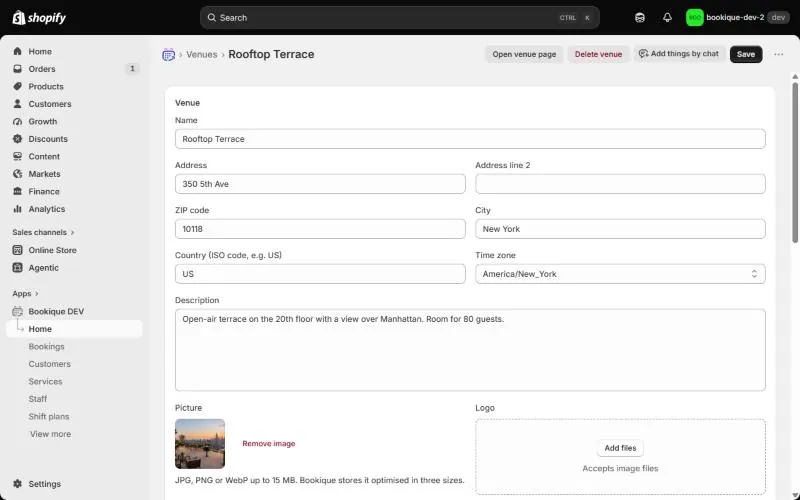Screen dimensions: 800x500
Task: Open Staff under Bookique DEV
Action: [x=38, y=399]
